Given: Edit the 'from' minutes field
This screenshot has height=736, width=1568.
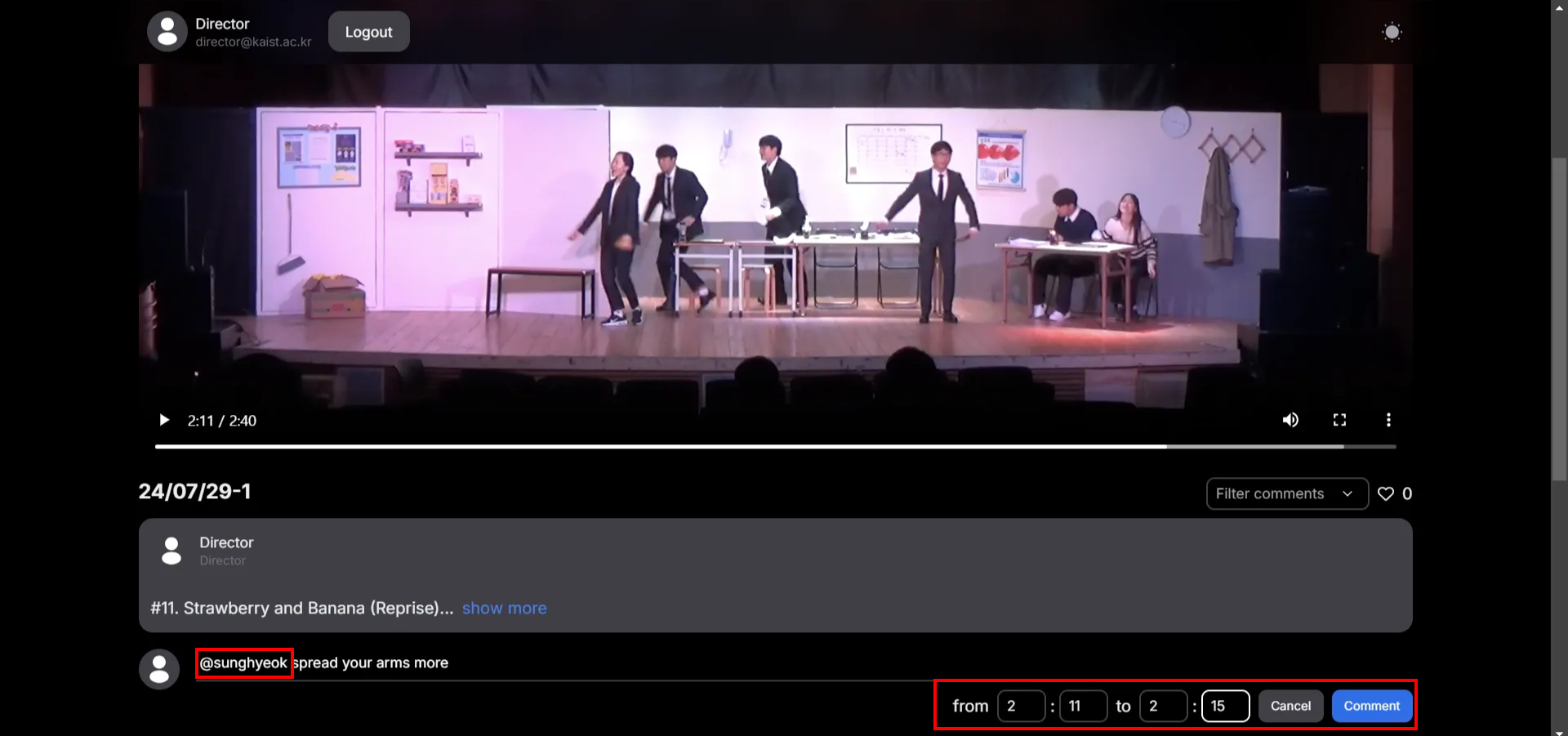Looking at the screenshot, I should [x=1022, y=706].
